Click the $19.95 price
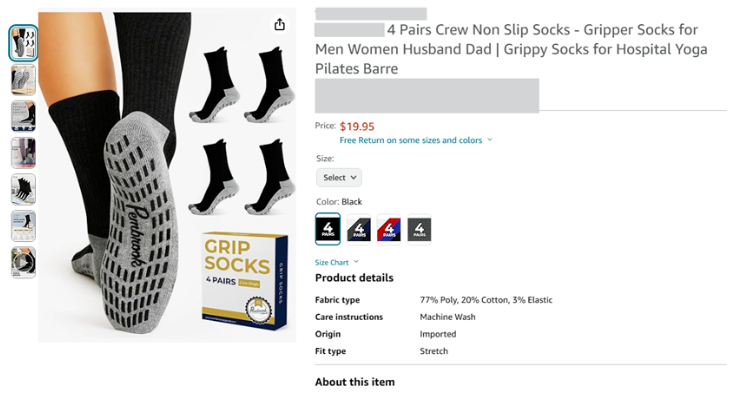Image resolution: width=729 pixels, height=394 pixels. pos(357,127)
